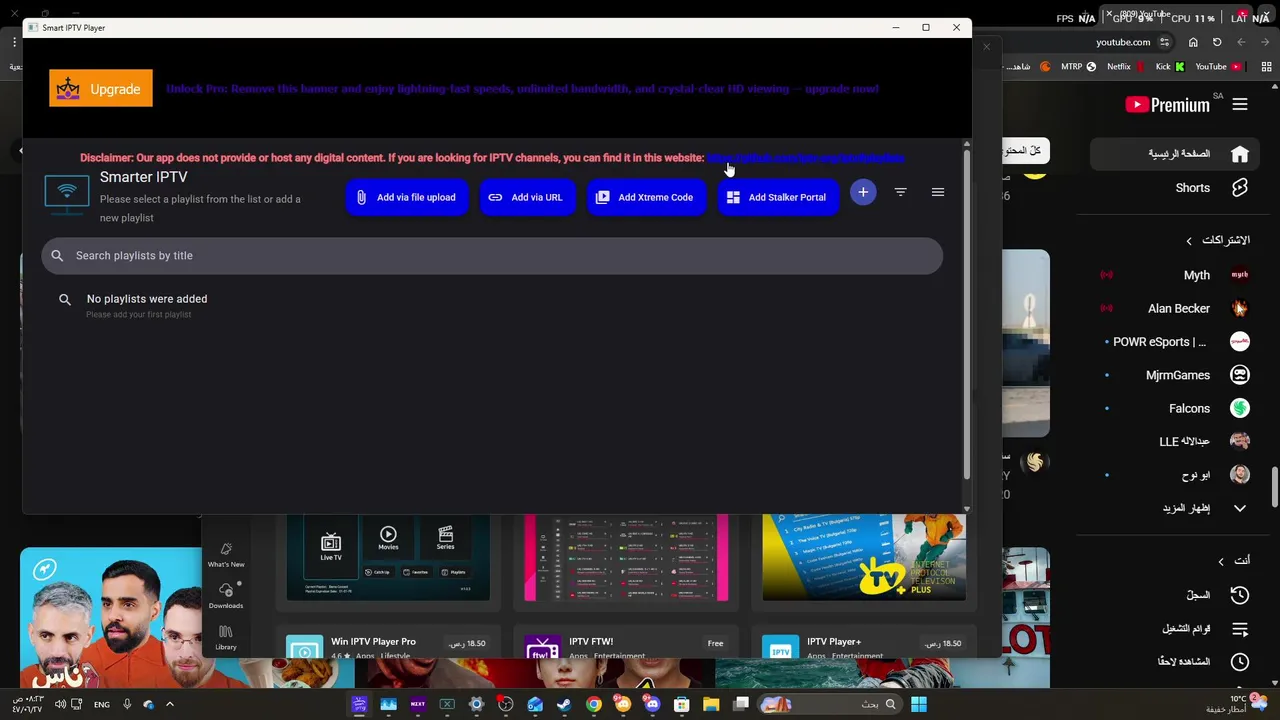Open the YouTube bookmark

tap(1217, 67)
